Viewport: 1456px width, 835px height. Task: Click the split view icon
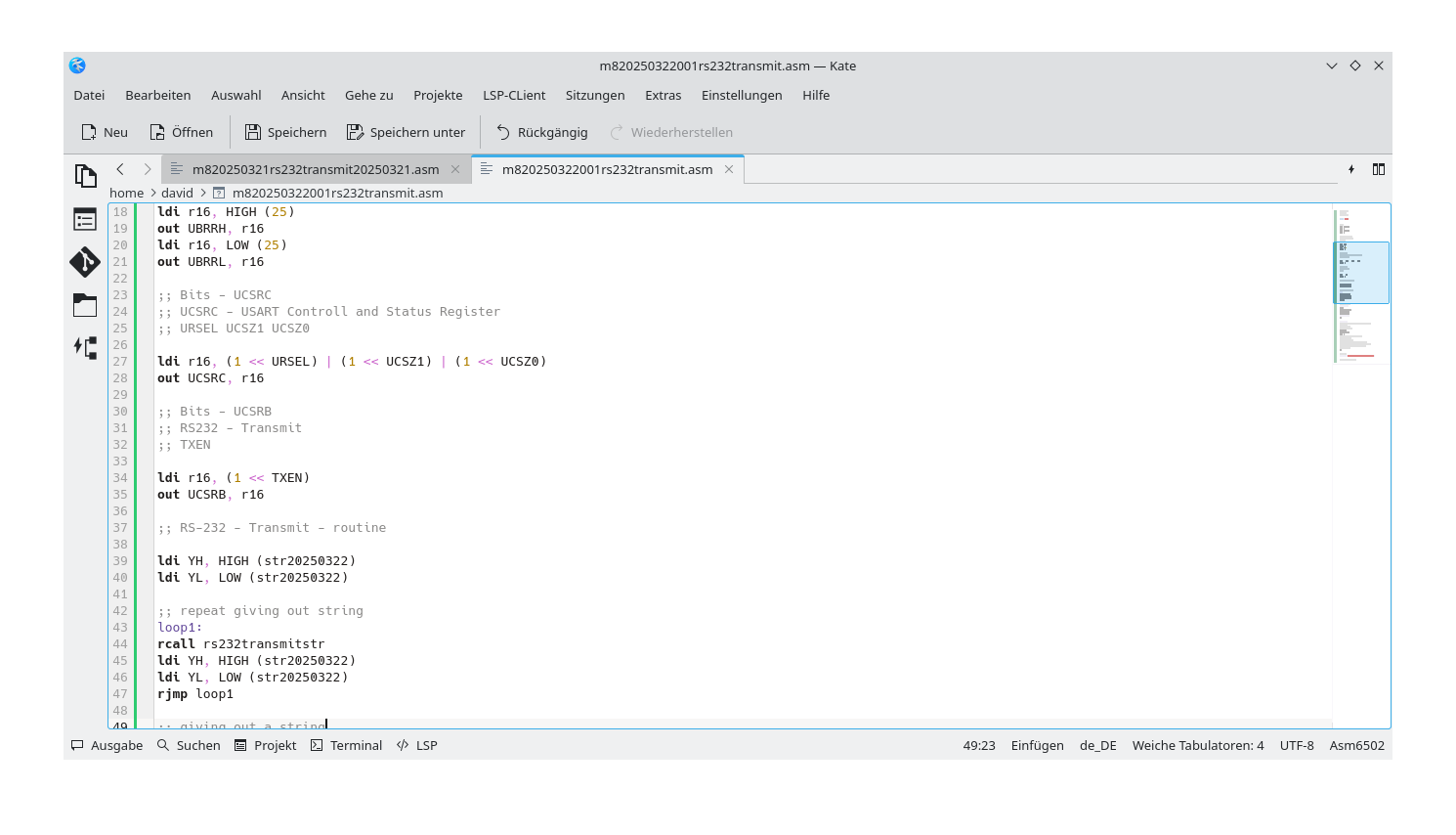(x=1378, y=168)
